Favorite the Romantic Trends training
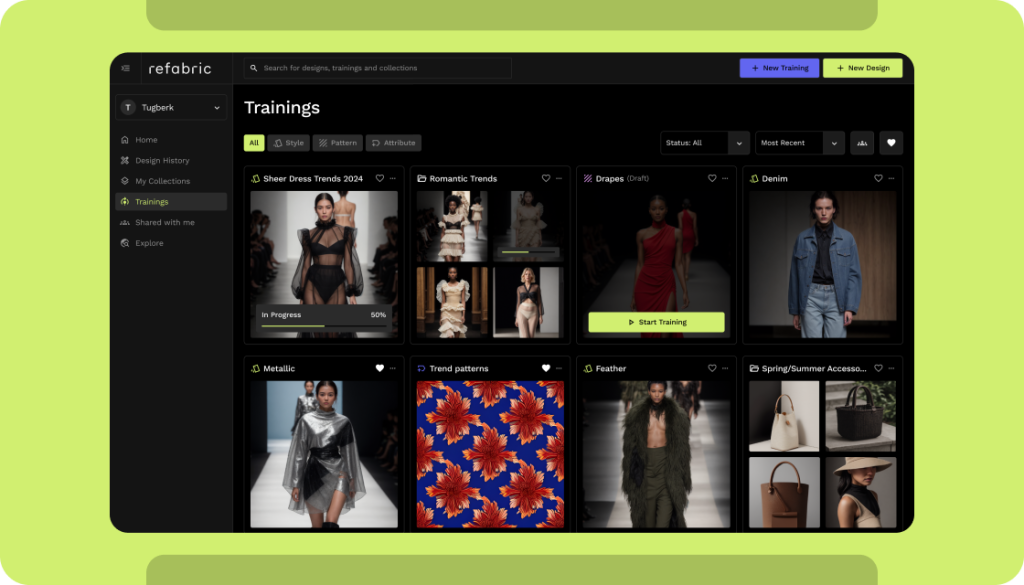This screenshot has height=585, width=1024. [546, 178]
